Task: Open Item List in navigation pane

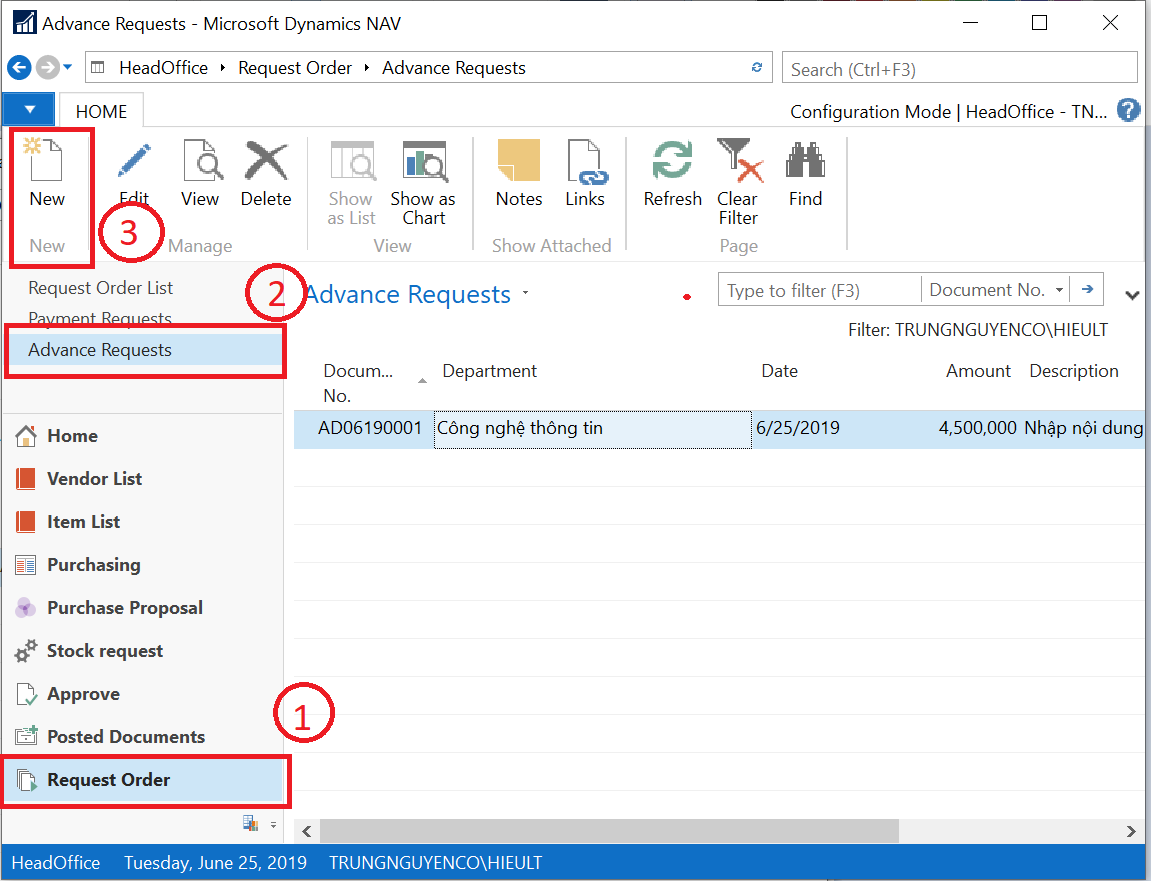Action: [84, 522]
